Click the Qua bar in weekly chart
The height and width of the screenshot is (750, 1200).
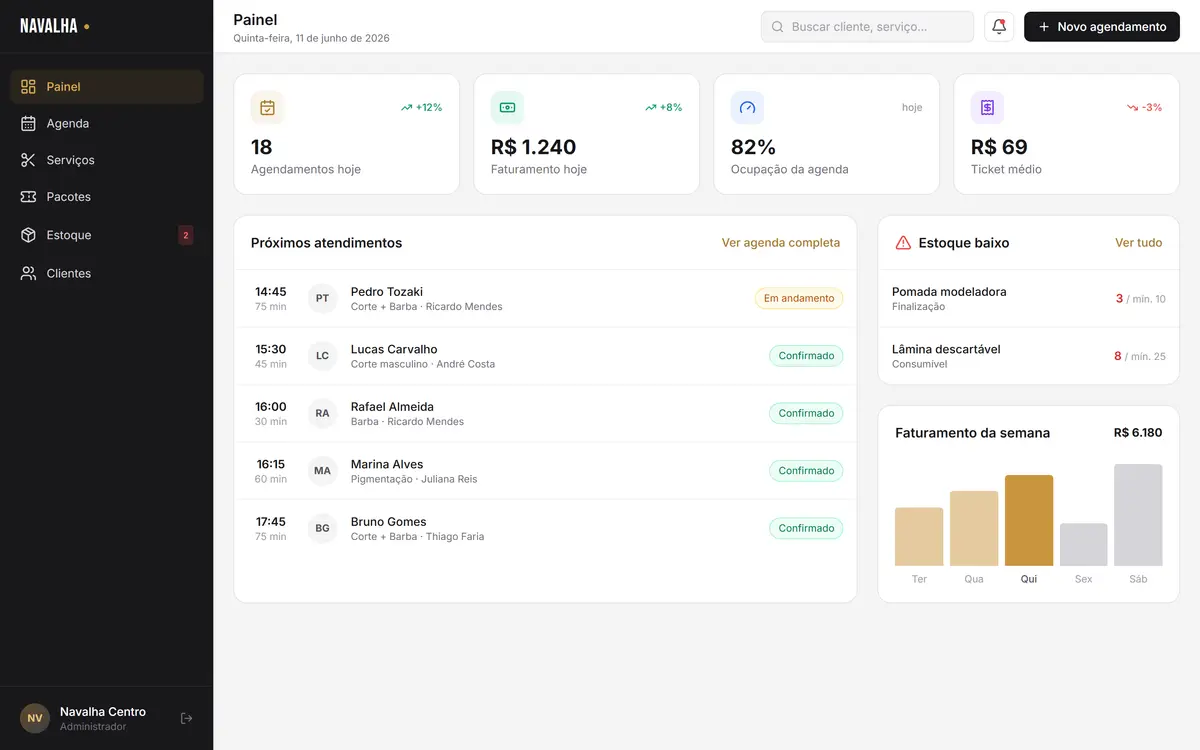coord(974,529)
